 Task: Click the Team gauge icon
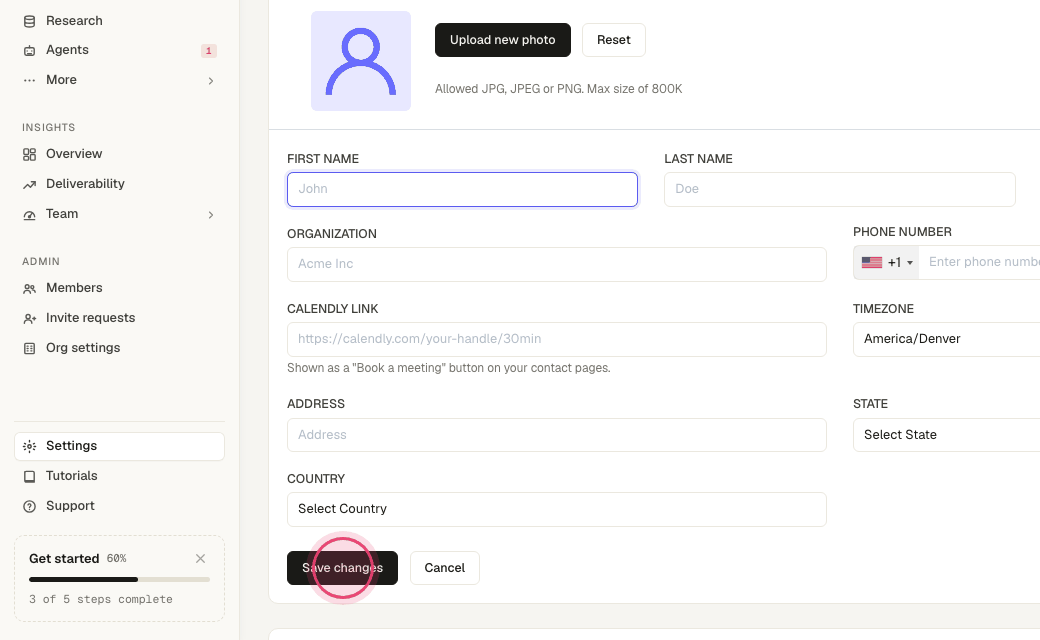(x=29, y=214)
